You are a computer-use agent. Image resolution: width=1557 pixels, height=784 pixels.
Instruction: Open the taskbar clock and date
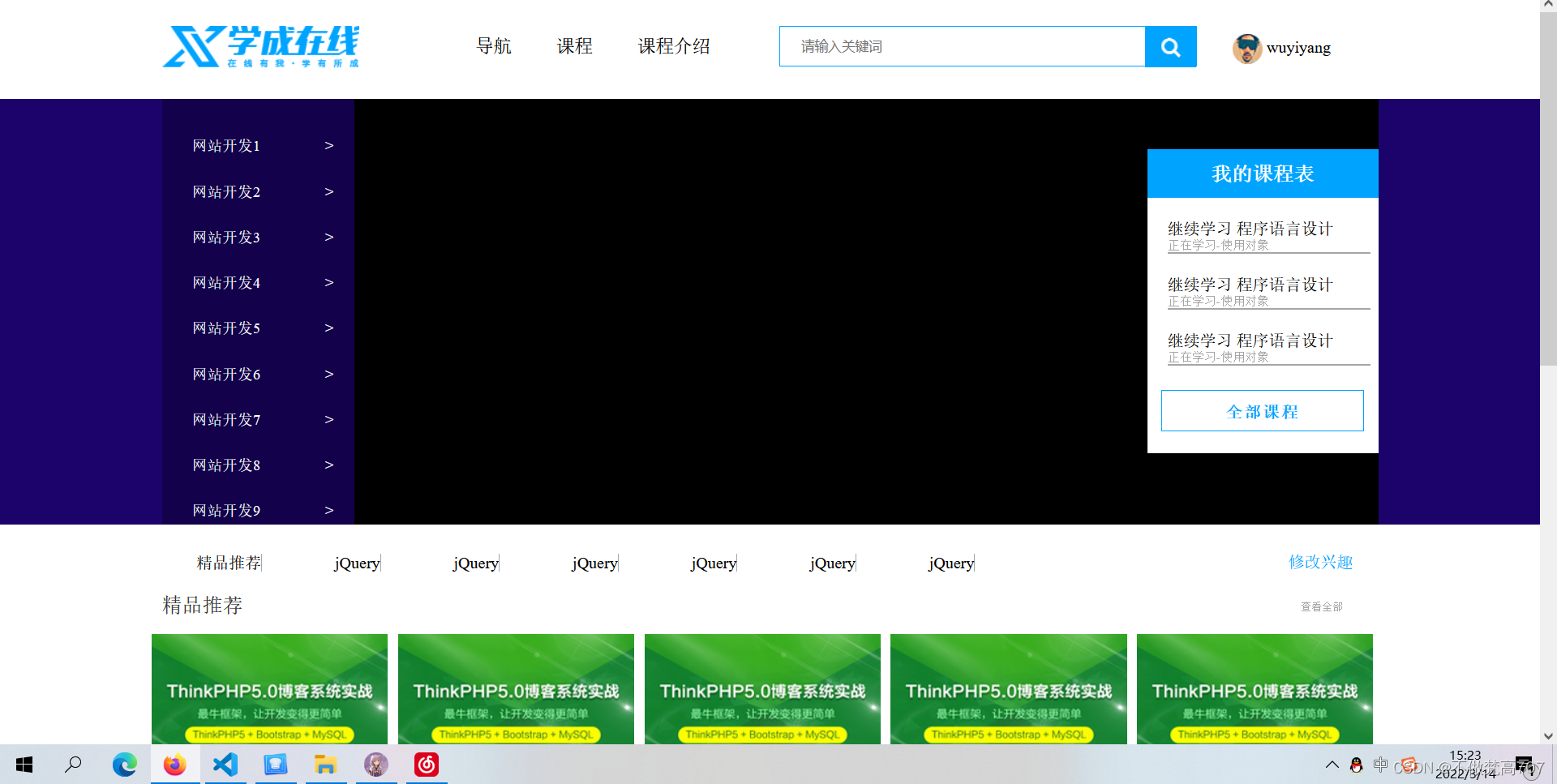click(x=1465, y=765)
